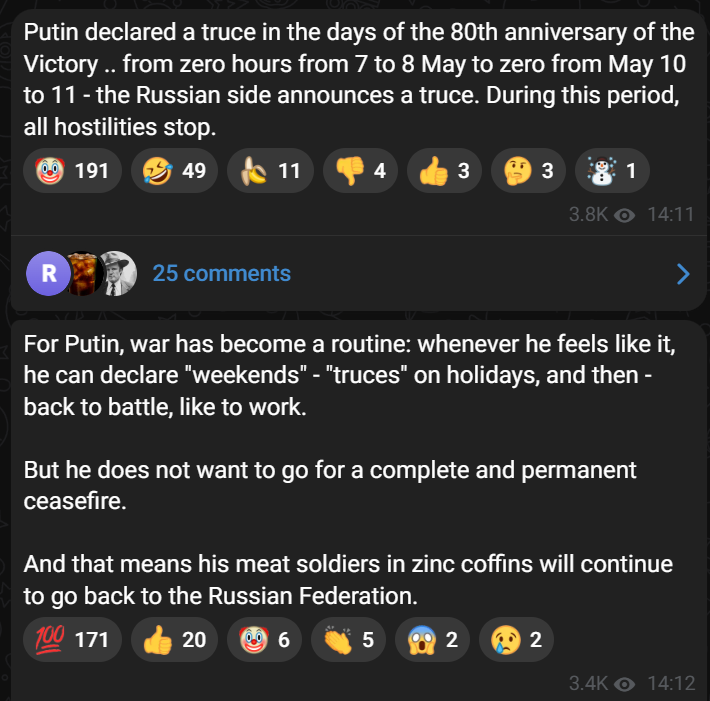
Task: Click the man in hat commenter avatar
Action: (x=117, y=273)
